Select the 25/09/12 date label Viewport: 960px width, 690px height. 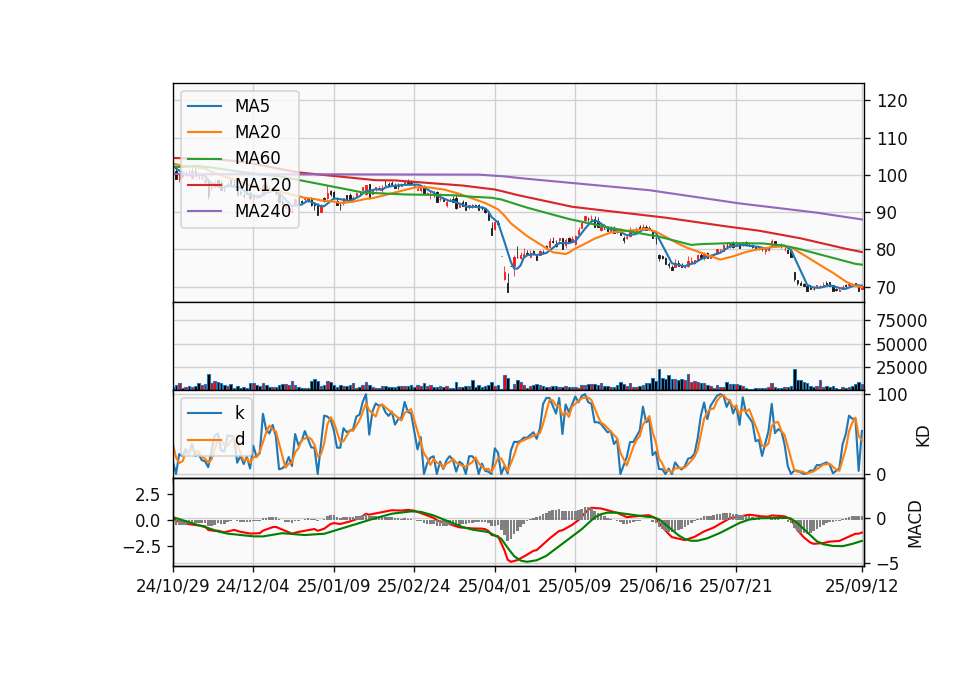862,586
